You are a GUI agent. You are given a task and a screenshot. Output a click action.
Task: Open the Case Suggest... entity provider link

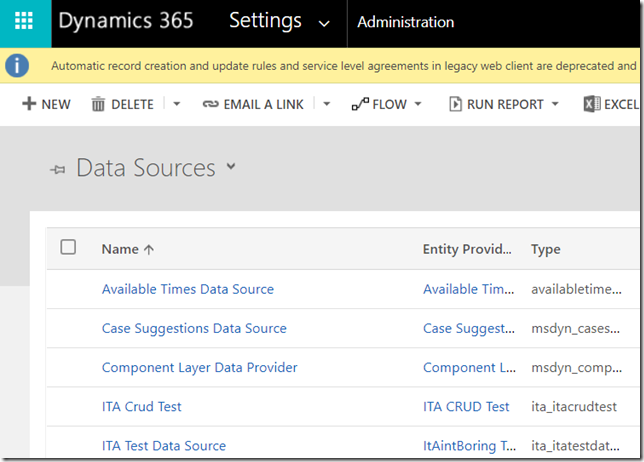(469, 329)
